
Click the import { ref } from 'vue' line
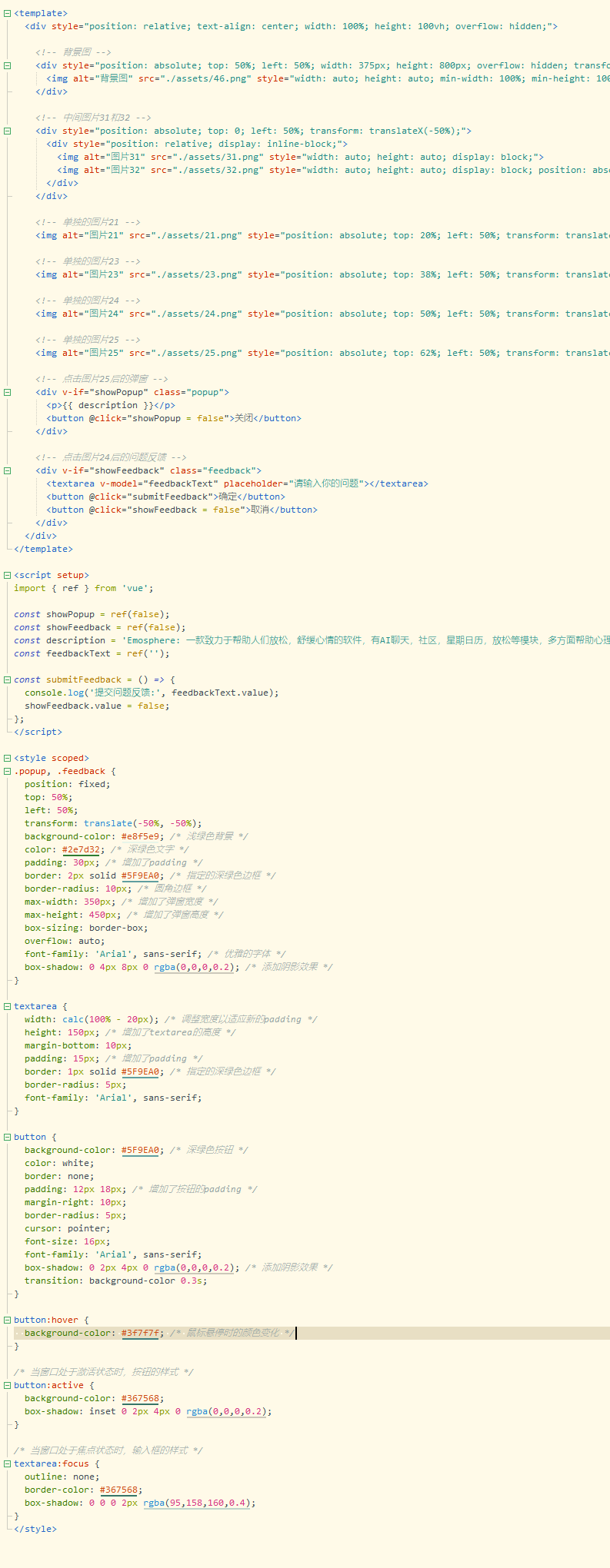[x=83, y=588]
